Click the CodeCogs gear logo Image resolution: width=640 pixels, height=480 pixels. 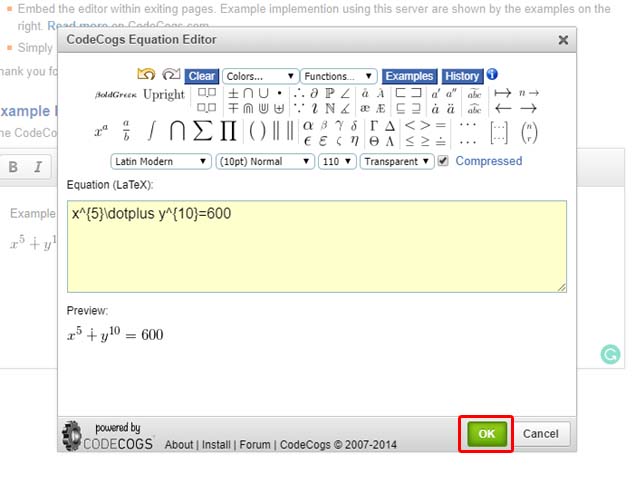[72, 436]
